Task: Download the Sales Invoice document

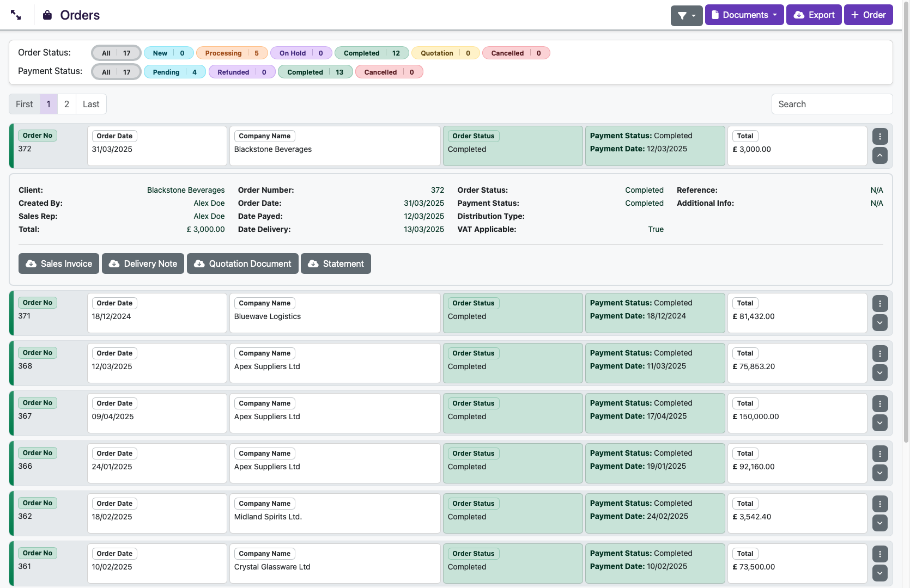Action: click(x=58, y=264)
